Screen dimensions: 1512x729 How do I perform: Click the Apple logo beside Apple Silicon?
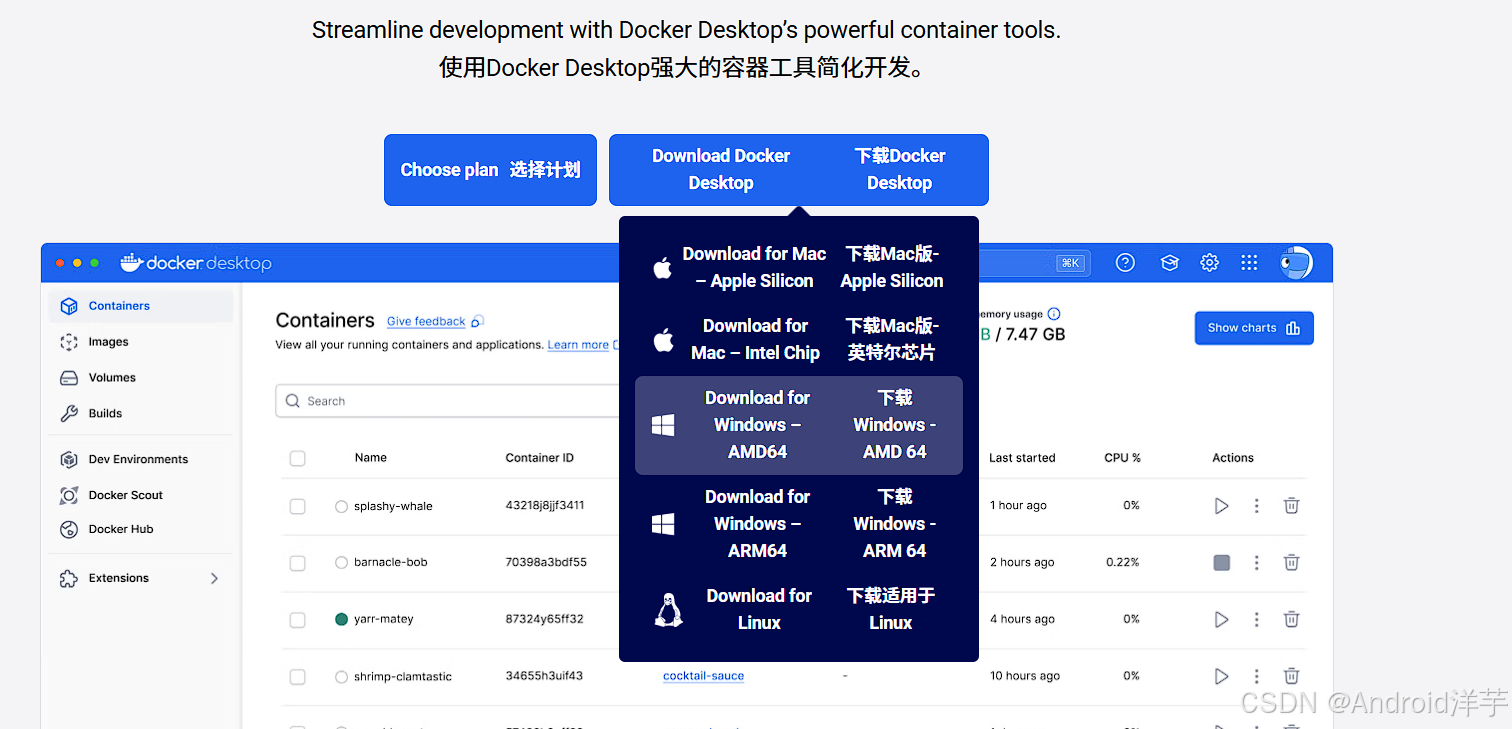pyautogui.click(x=662, y=267)
